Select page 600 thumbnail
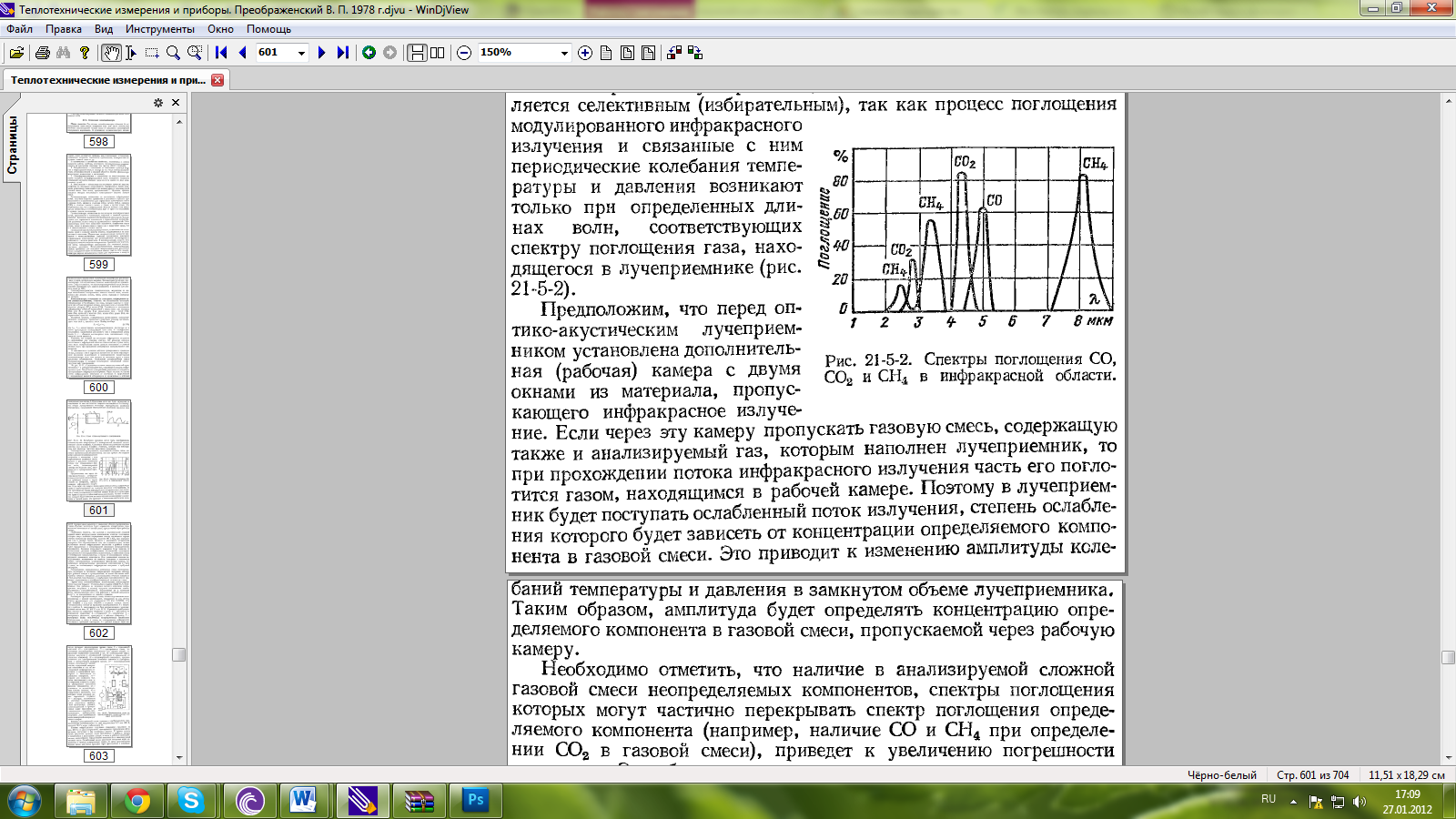Image resolution: width=1456 pixels, height=819 pixels. 99,328
